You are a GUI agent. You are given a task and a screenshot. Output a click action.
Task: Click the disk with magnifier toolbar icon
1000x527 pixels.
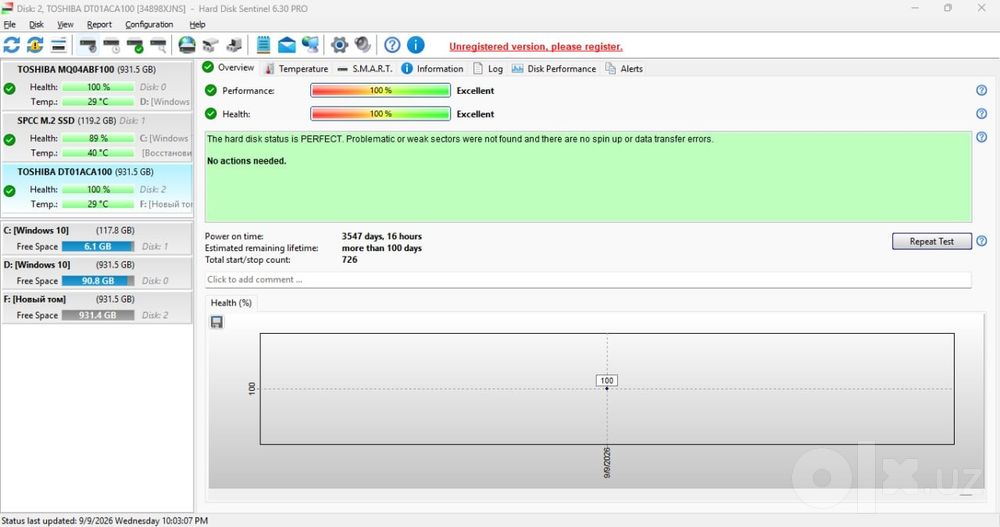click(x=158, y=45)
